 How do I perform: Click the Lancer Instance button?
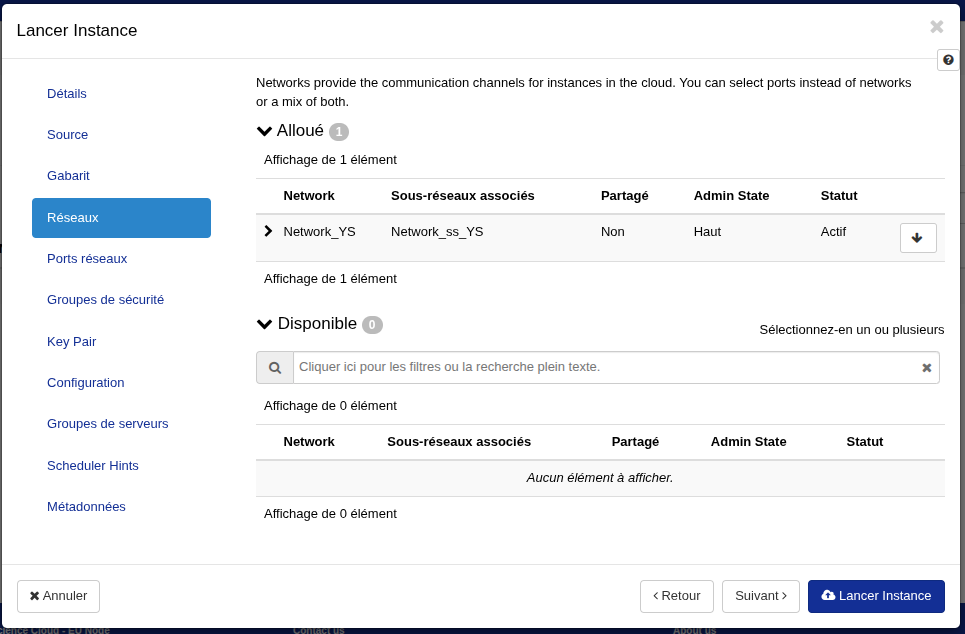(x=875, y=596)
